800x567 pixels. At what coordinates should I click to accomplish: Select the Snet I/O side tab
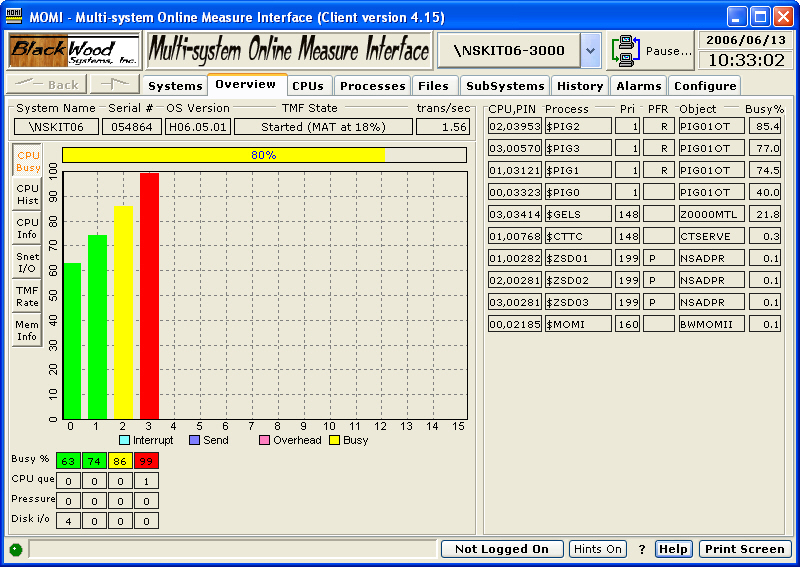27,262
